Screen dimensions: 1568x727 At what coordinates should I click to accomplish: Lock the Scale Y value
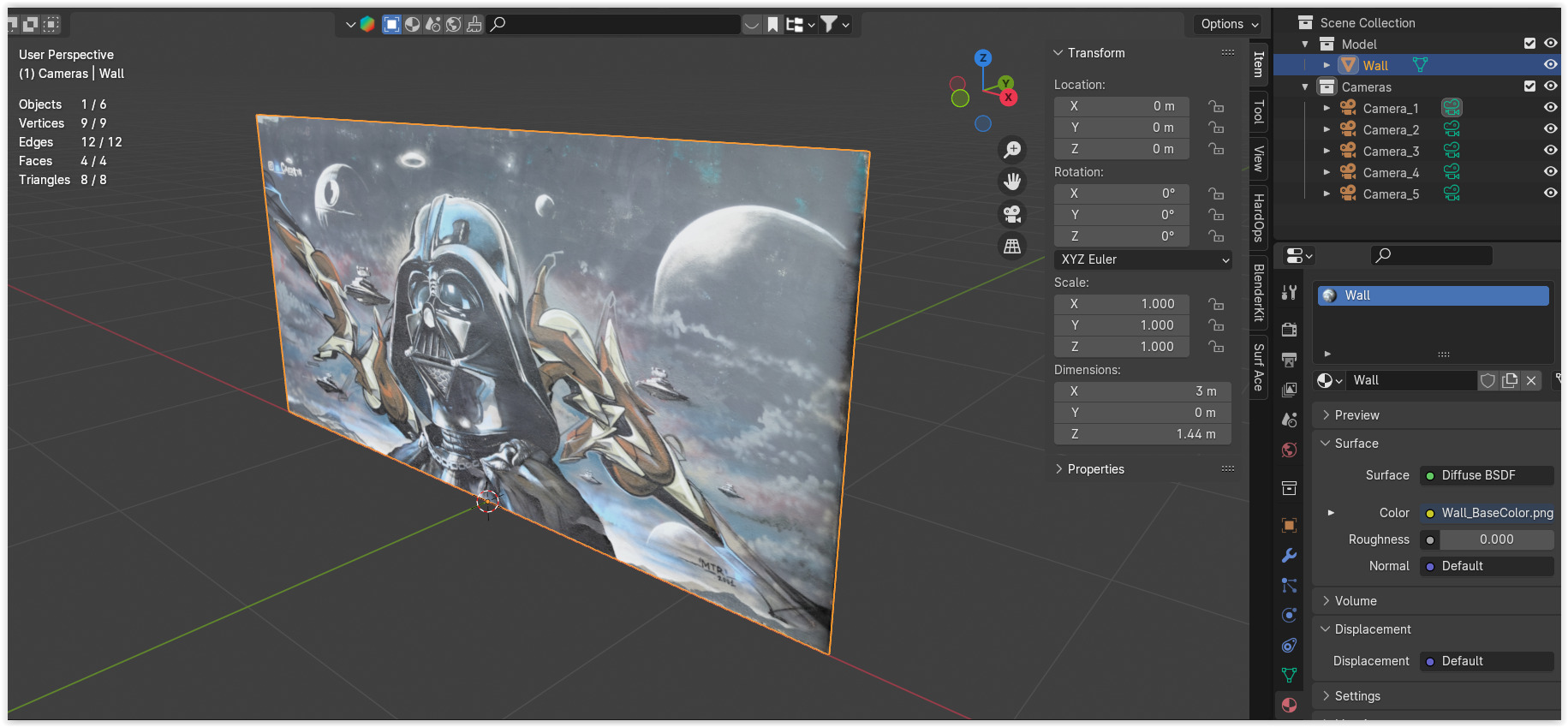1216,325
